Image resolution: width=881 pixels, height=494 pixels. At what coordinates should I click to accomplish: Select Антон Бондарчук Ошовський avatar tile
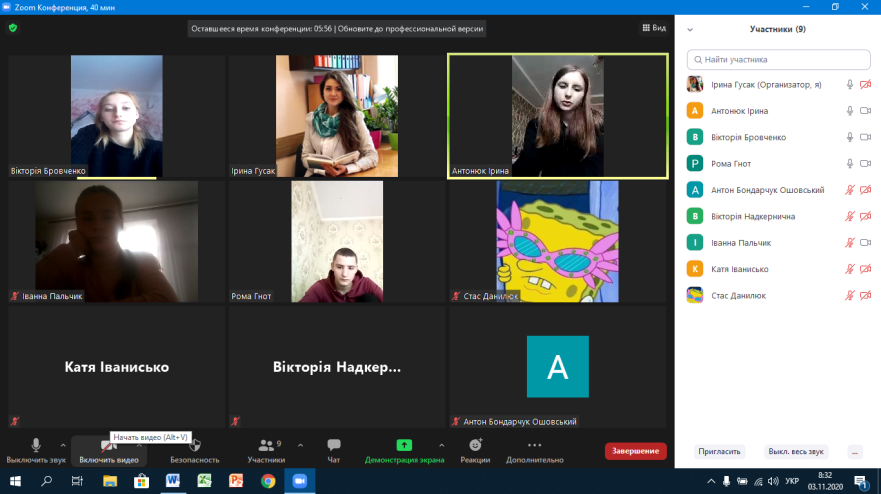coord(557,367)
